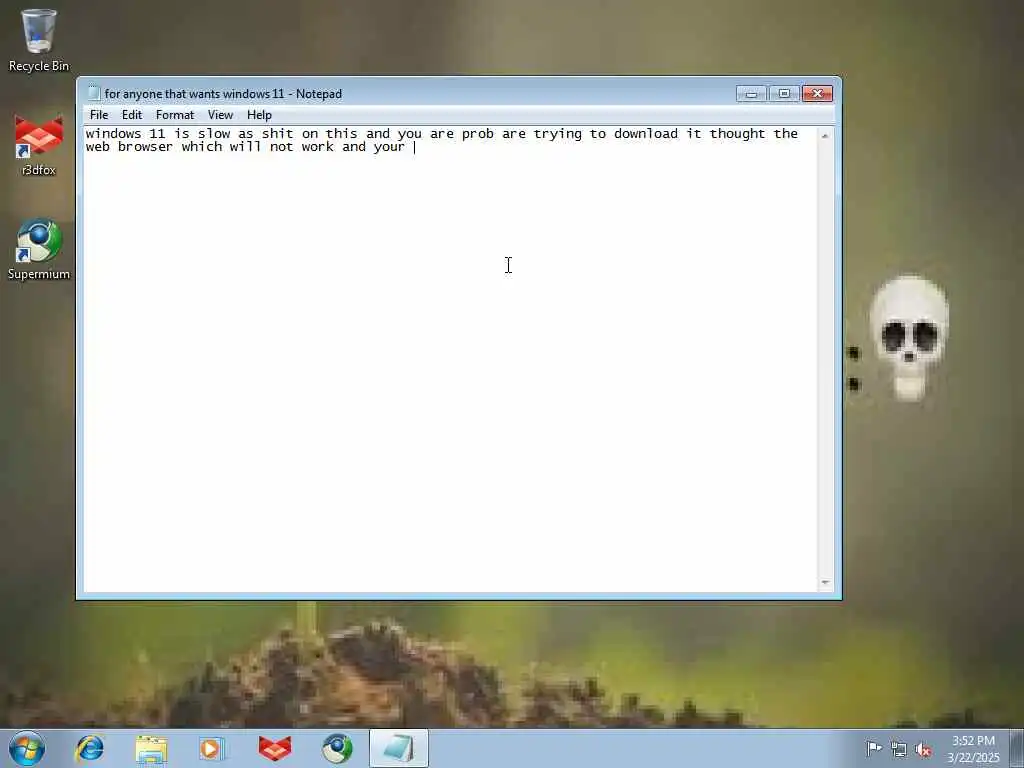1024x768 pixels.
Task: Open the Help menu
Action: 259,115
